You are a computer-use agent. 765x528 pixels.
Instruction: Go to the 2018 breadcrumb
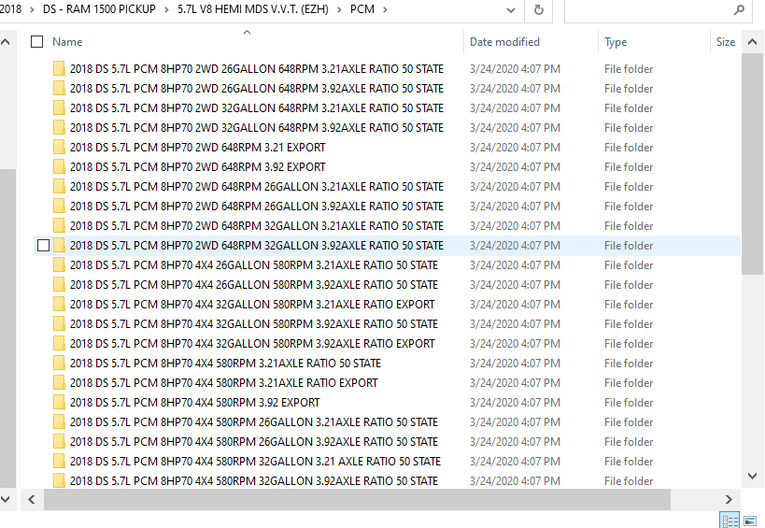pyautogui.click(x=11, y=9)
